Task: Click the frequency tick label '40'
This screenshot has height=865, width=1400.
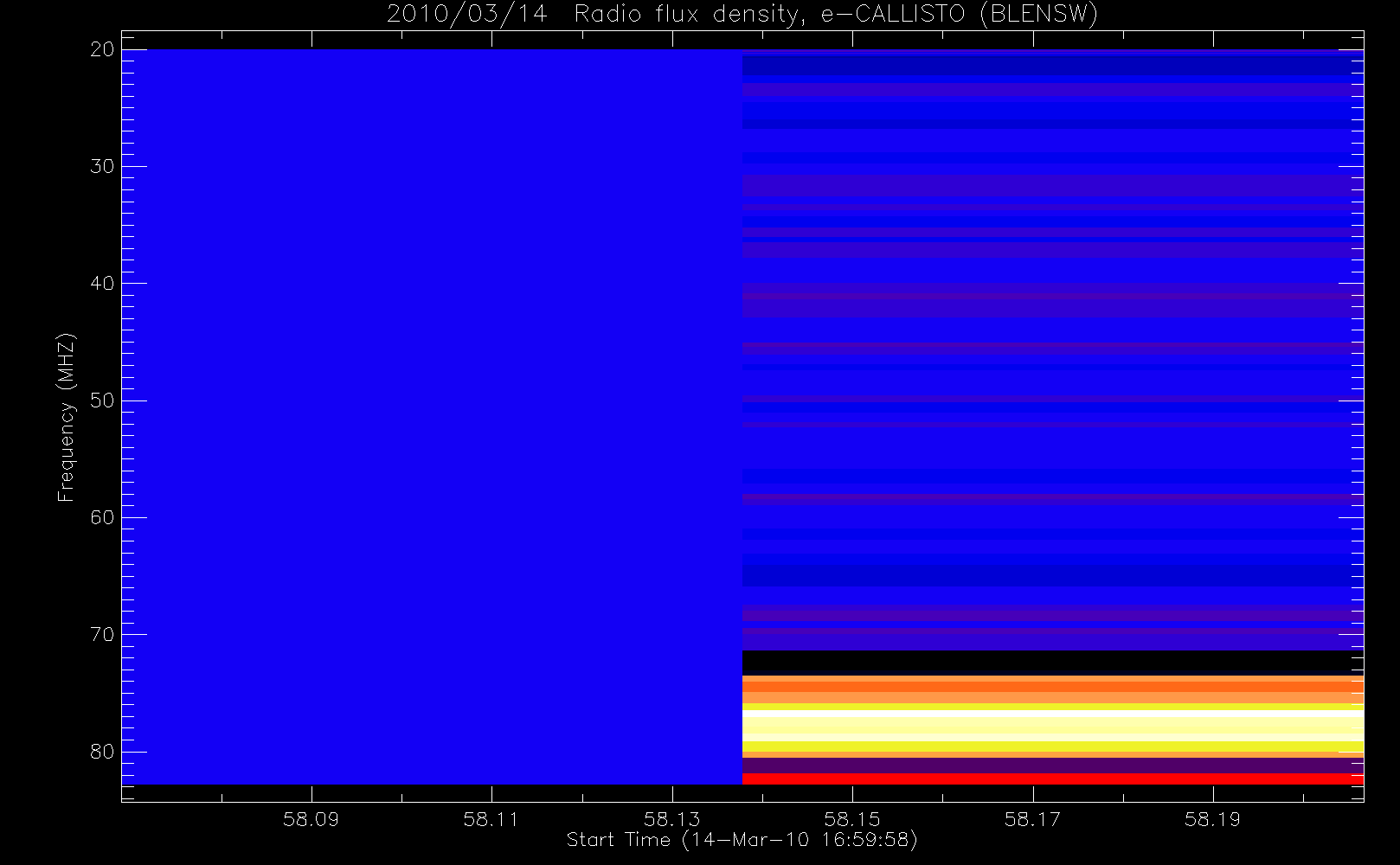Action: coord(102,283)
